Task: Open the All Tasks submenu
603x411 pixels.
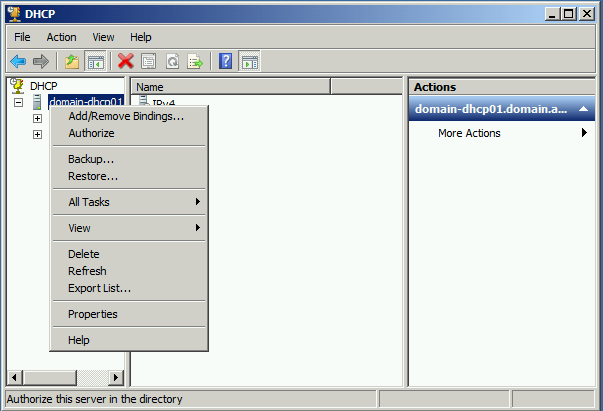Action: pos(129,202)
